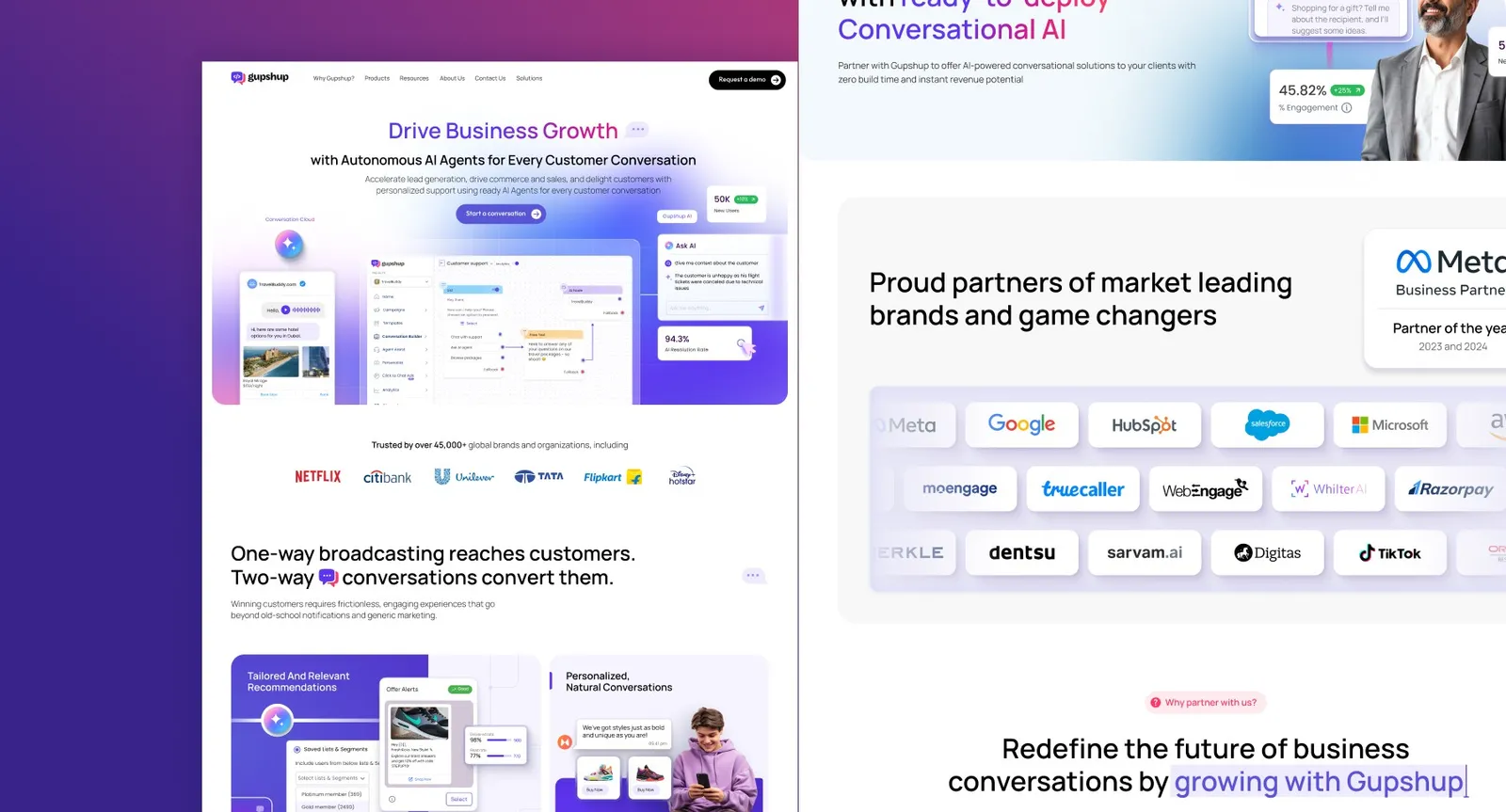Image resolution: width=1506 pixels, height=812 pixels.
Task: Click the Disney+ hotstar brand logo
Action: [682, 476]
